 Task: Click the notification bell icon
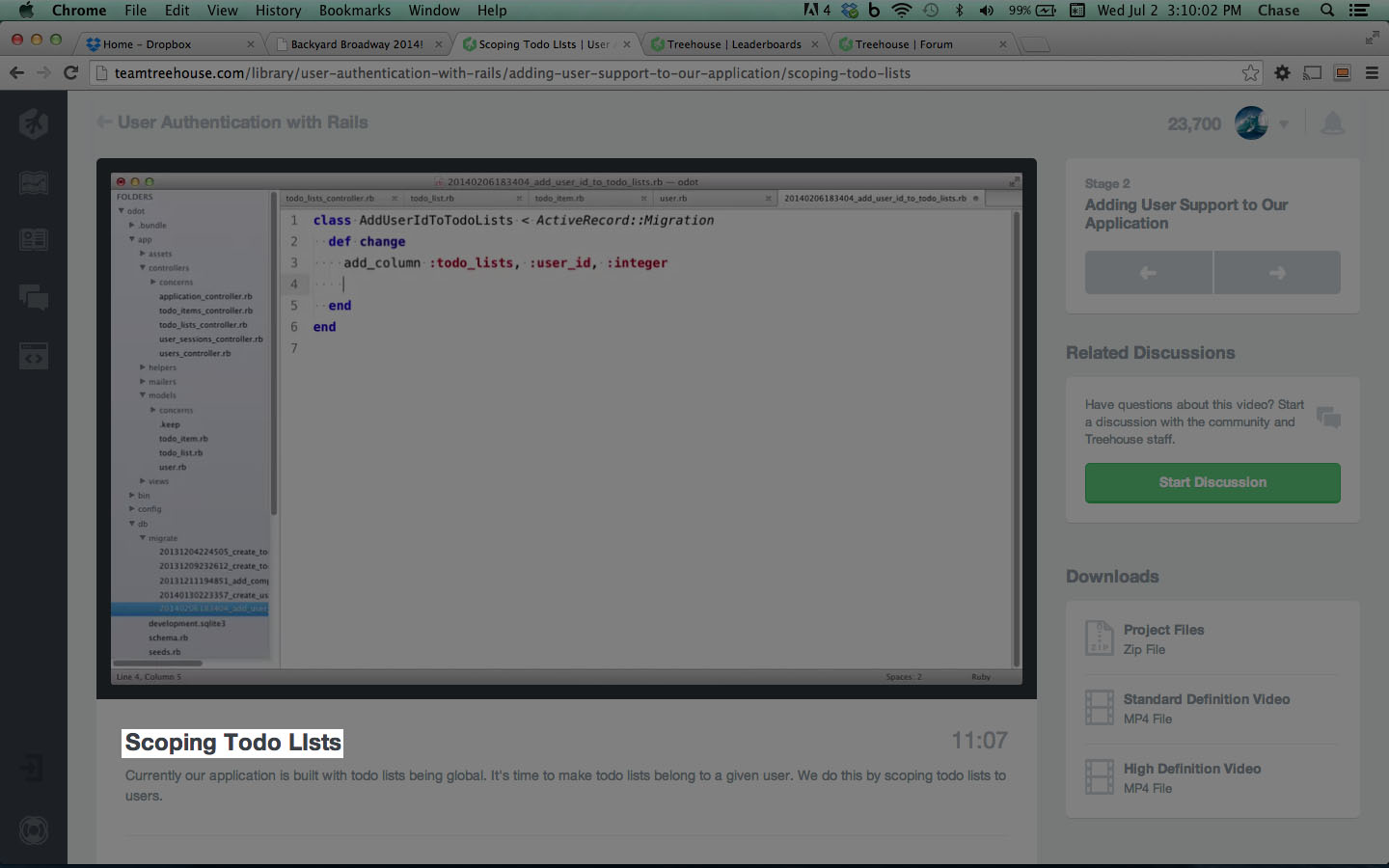[1332, 123]
